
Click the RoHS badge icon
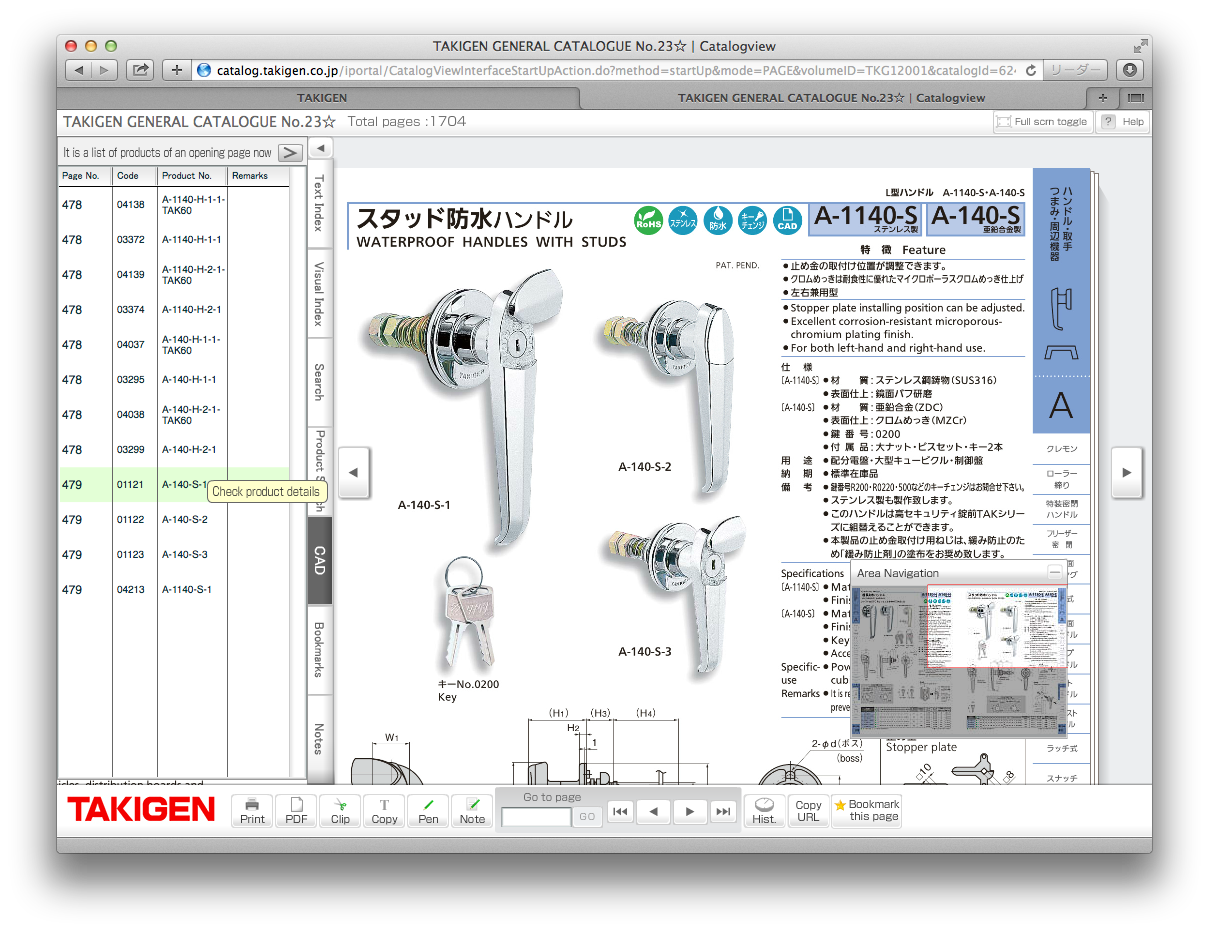(649, 221)
